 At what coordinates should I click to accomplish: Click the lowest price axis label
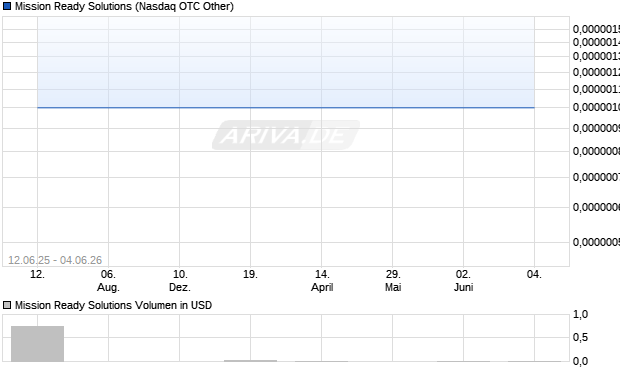pos(596,242)
